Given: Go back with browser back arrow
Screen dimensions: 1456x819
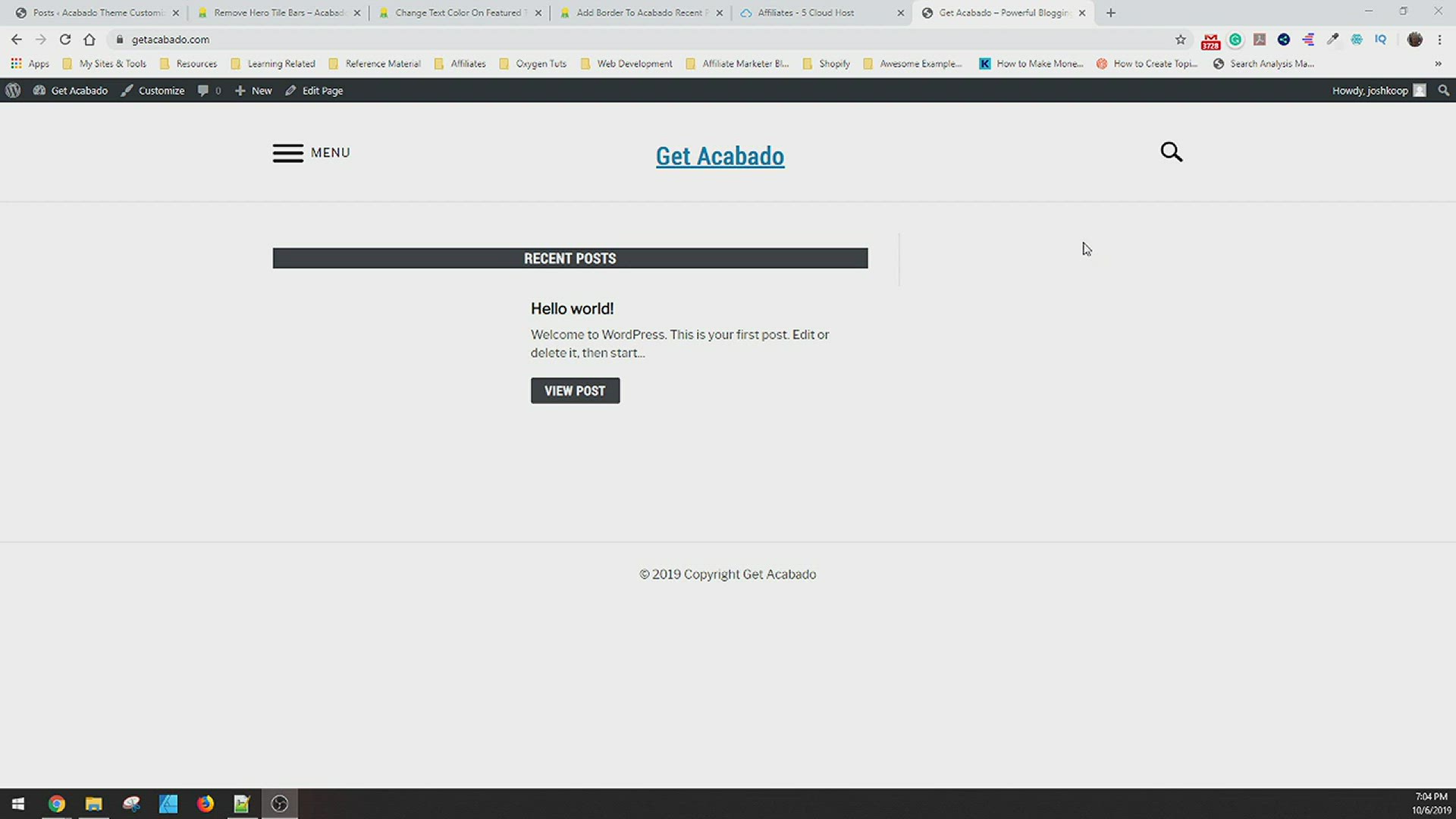Looking at the screenshot, I should pos(17,39).
